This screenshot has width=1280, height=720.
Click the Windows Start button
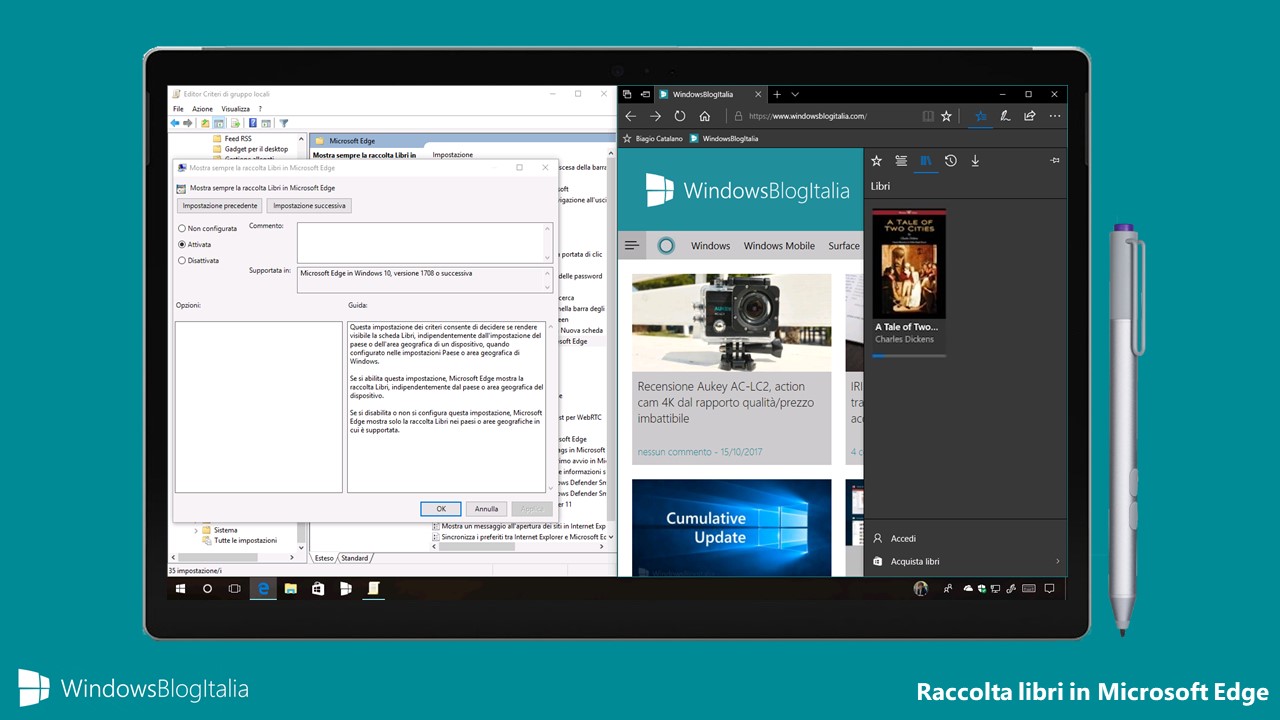pos(181,589)
